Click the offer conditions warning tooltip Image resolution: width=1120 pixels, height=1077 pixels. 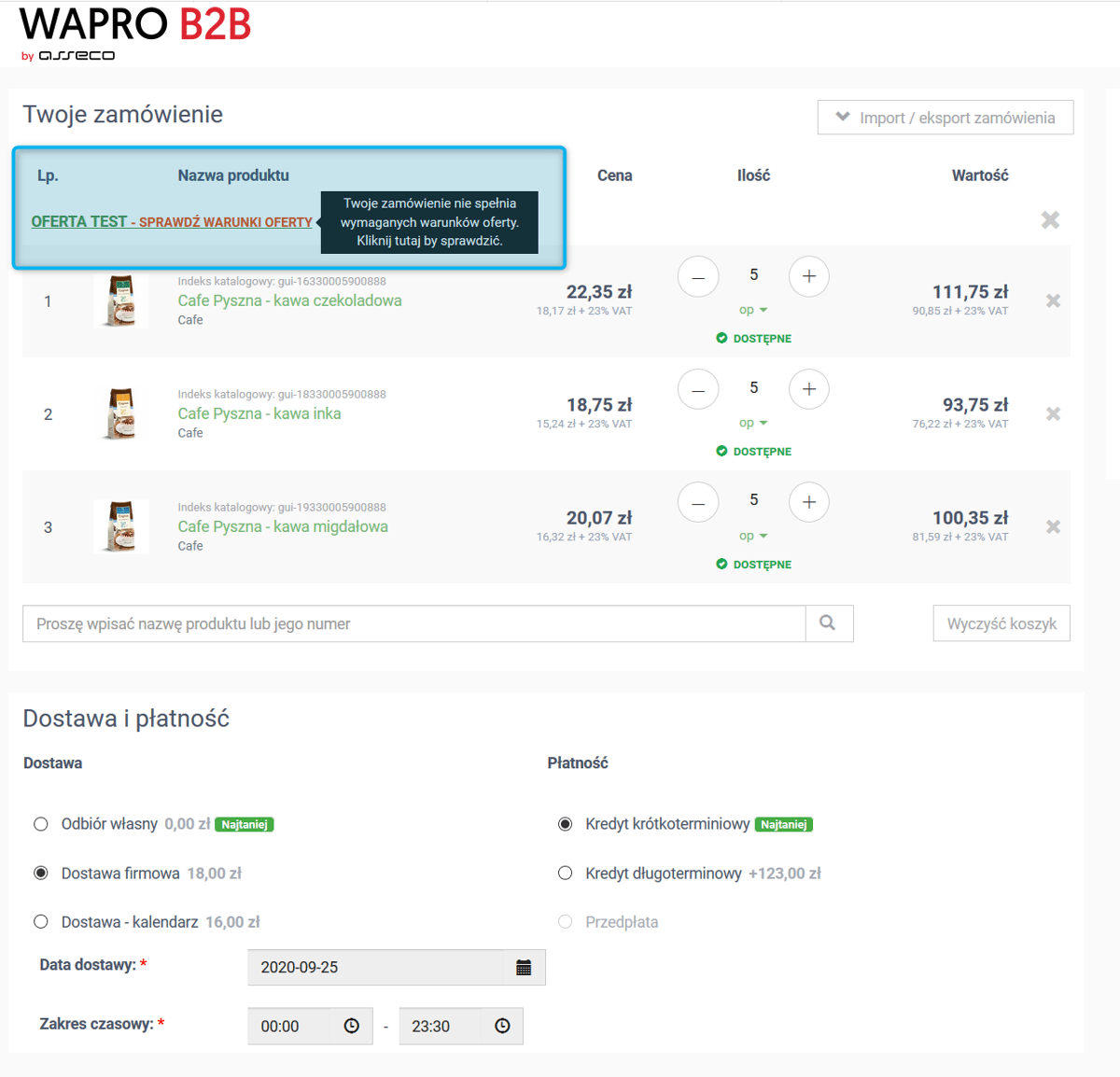tap(429, 222)
